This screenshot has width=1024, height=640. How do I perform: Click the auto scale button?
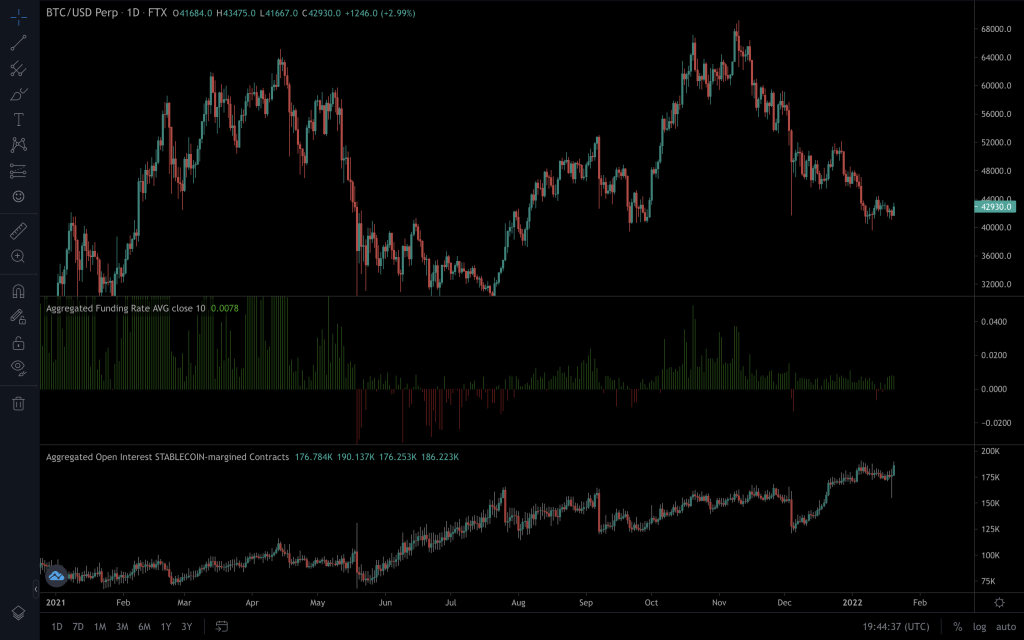point(1005,626)
